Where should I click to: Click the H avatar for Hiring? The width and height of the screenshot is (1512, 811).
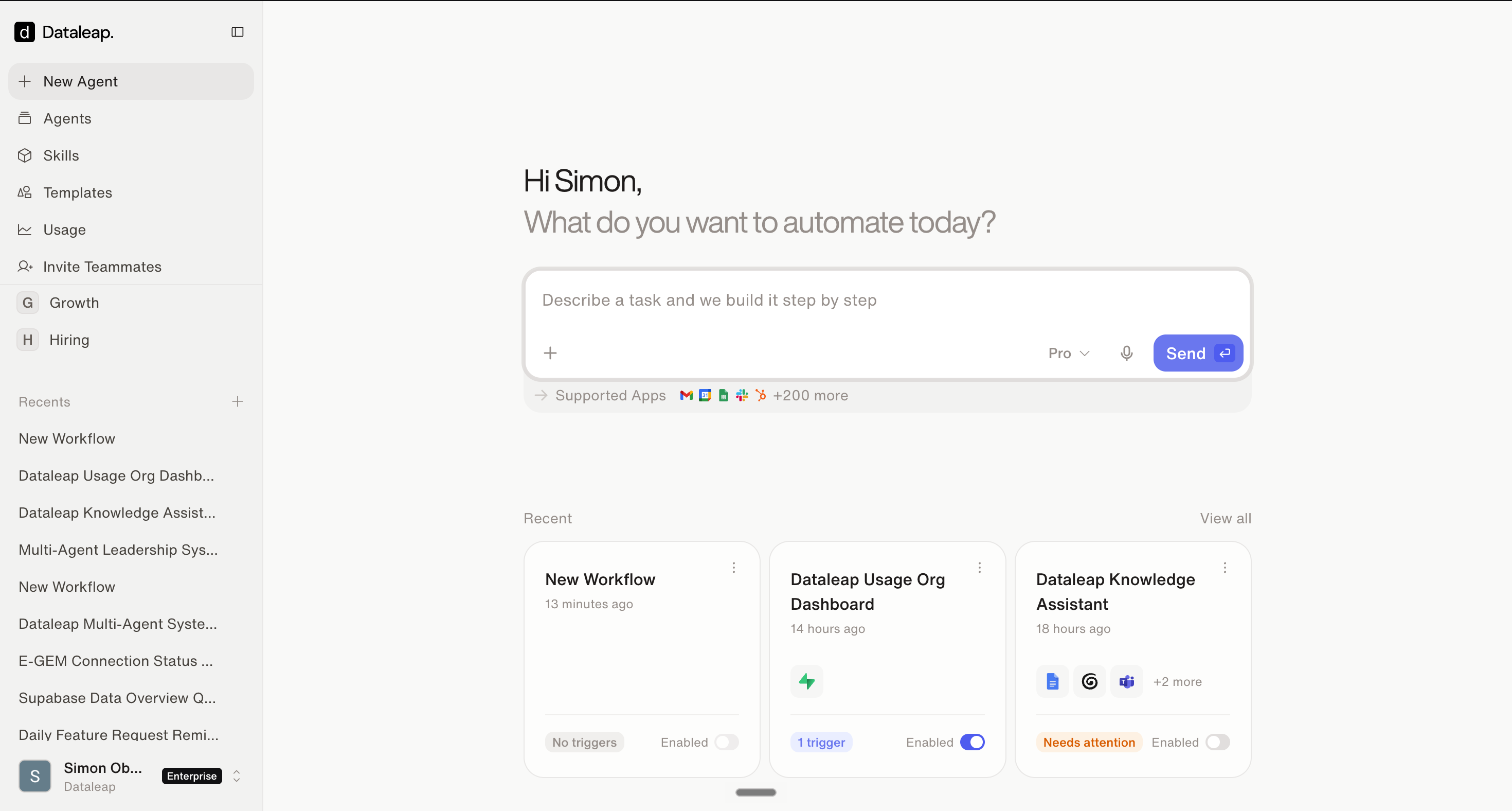pyautogui.click(x=28, y=340)
